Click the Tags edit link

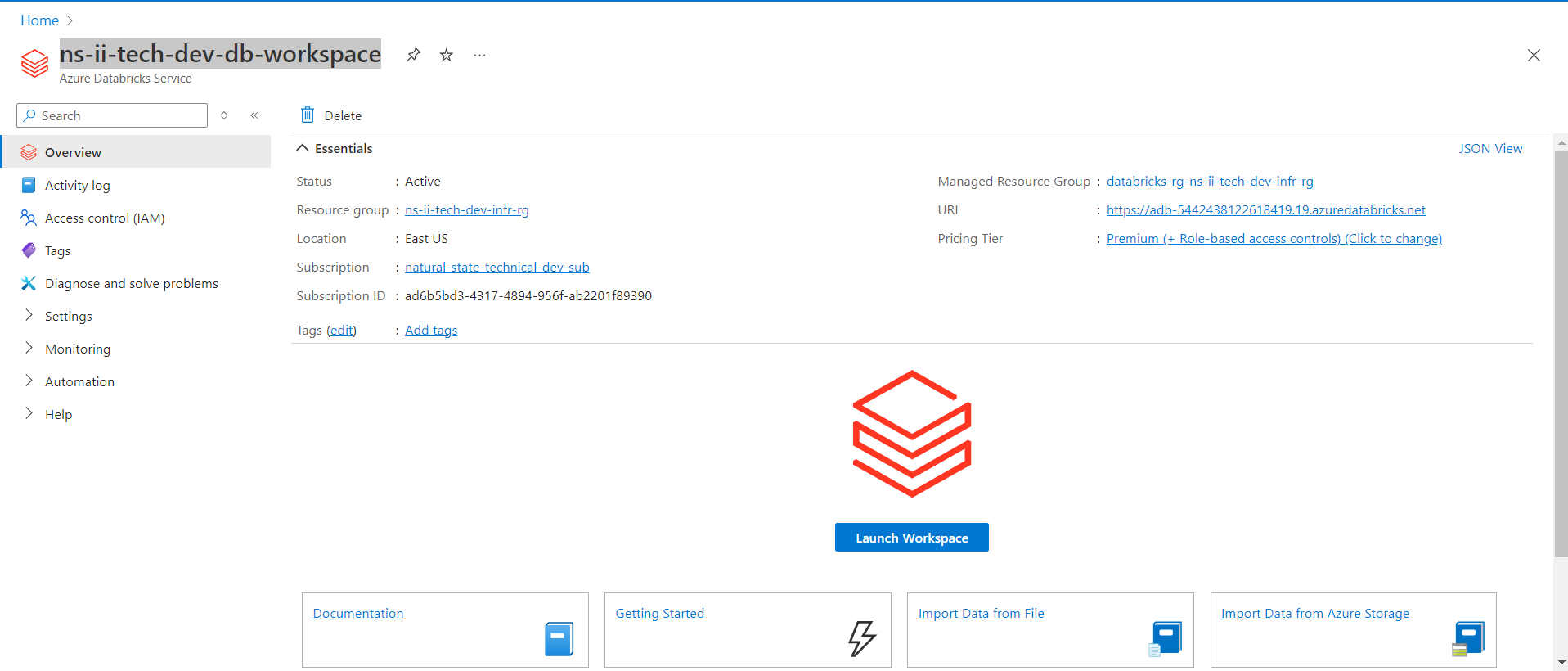point(341,331)
